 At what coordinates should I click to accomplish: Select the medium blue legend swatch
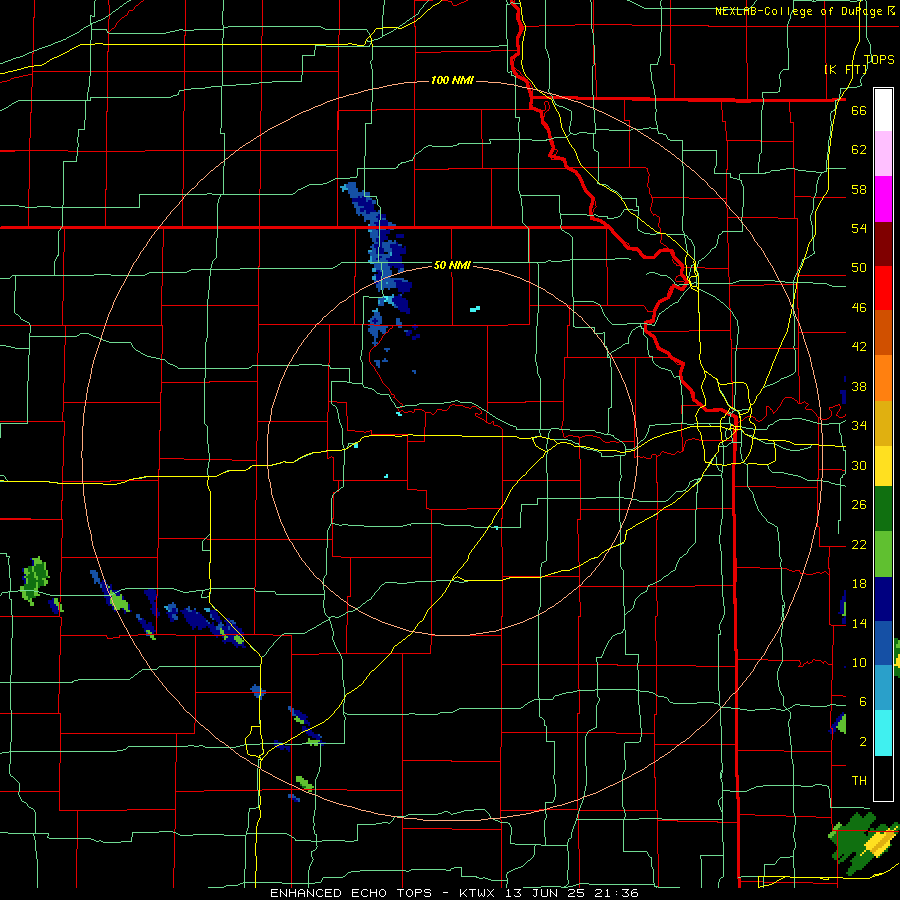[883, 643]
